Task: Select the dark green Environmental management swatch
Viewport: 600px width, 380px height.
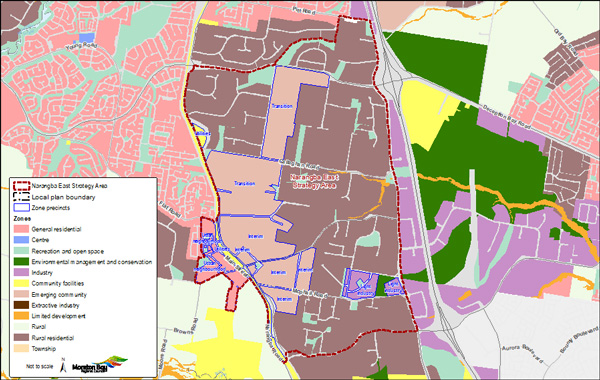Action: [x=21, y=262]
